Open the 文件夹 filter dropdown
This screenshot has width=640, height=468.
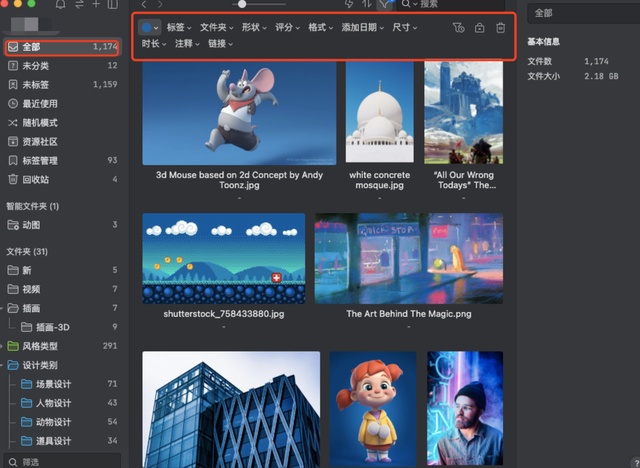tap(216, 27)
